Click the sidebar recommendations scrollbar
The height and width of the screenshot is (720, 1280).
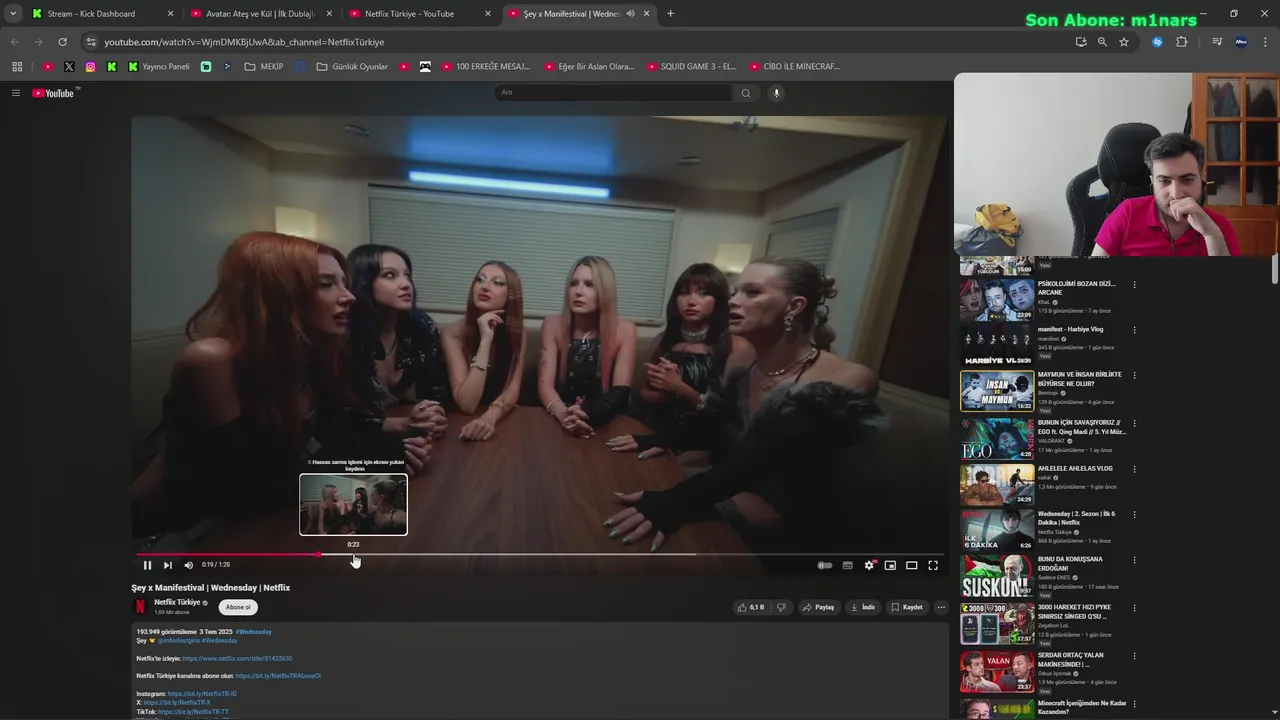(x=1275, y=268)
